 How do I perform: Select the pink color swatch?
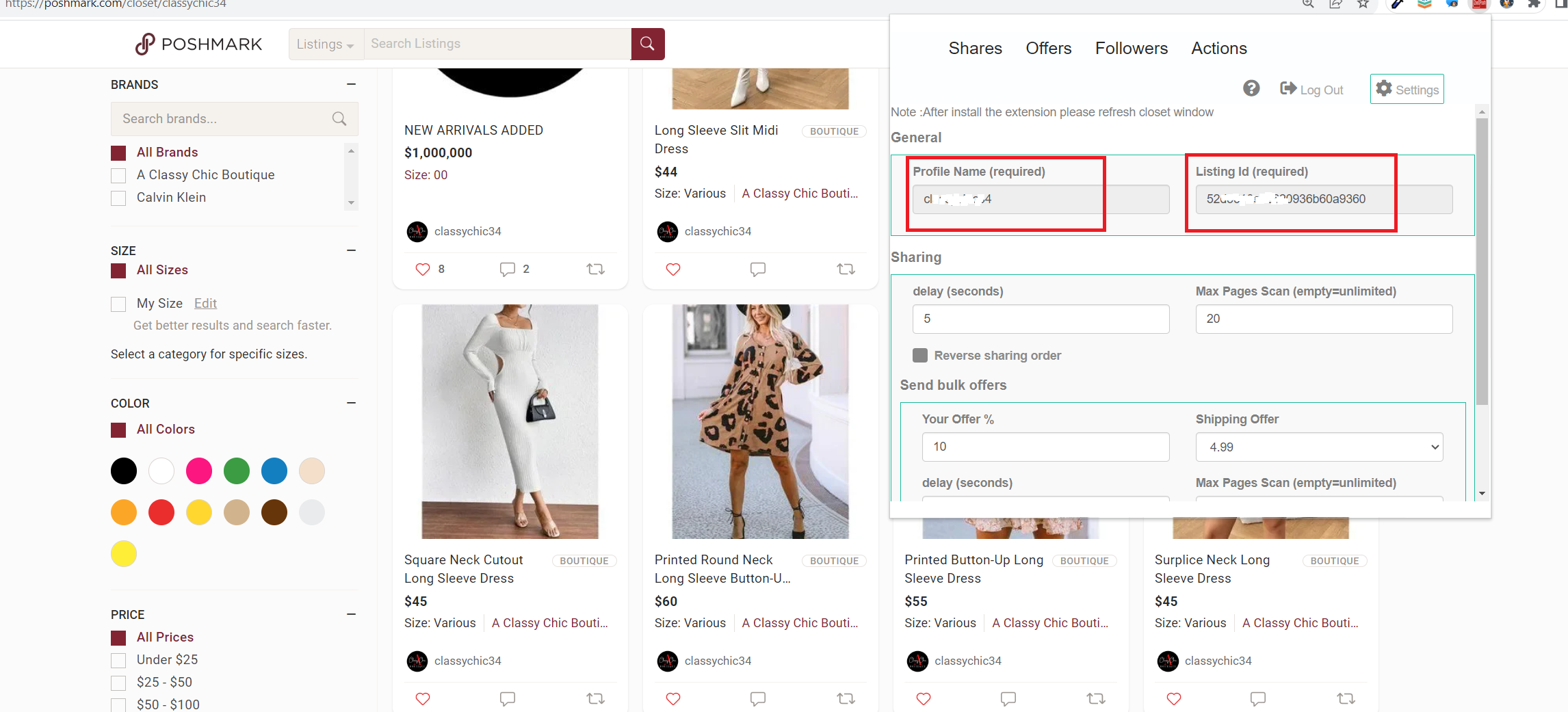tap(199, 471)
